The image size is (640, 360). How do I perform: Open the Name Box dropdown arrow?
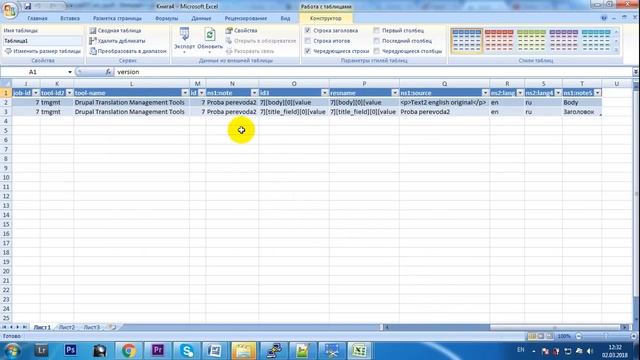70,72
